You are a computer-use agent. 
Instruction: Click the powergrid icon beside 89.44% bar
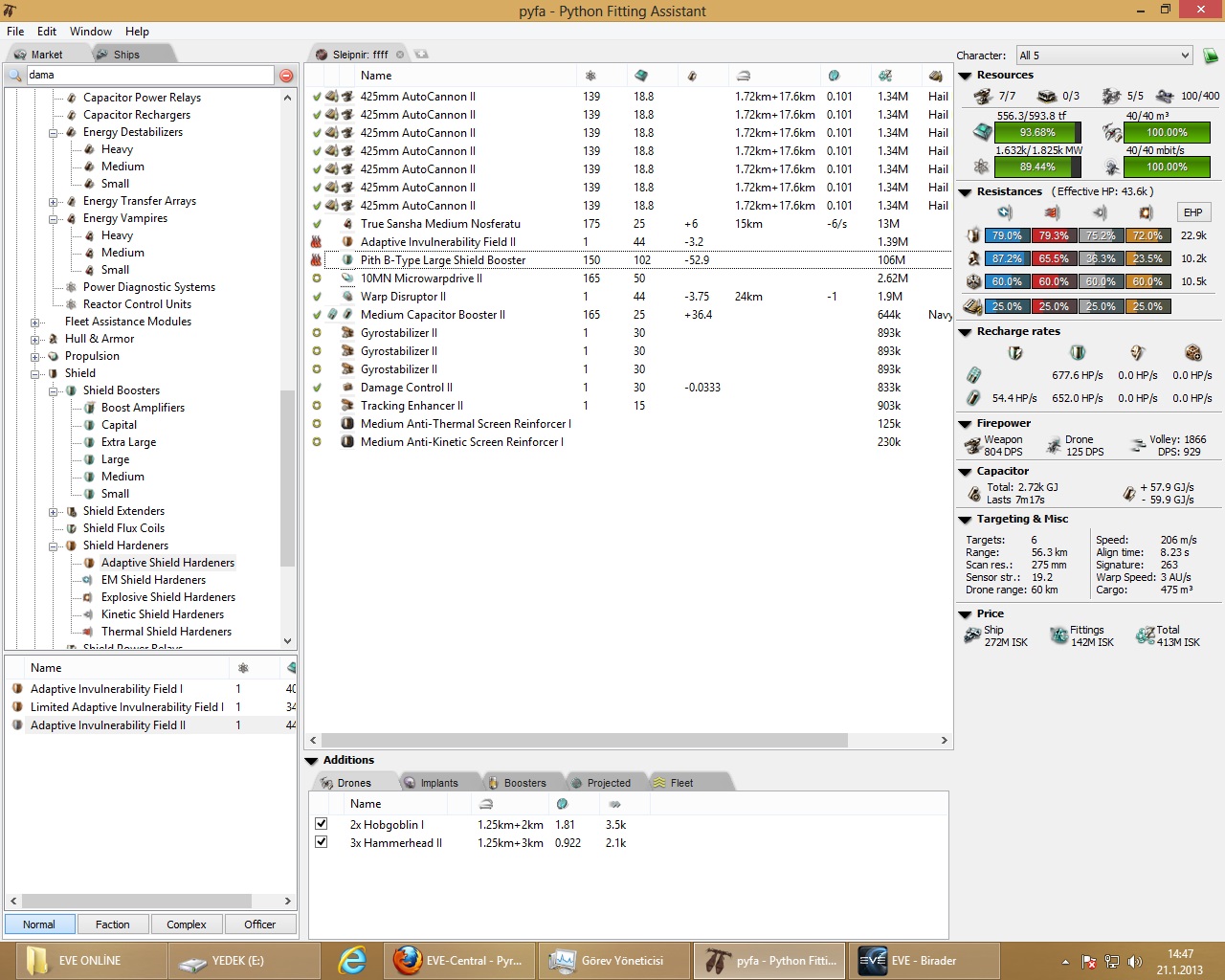pos(982,167)
